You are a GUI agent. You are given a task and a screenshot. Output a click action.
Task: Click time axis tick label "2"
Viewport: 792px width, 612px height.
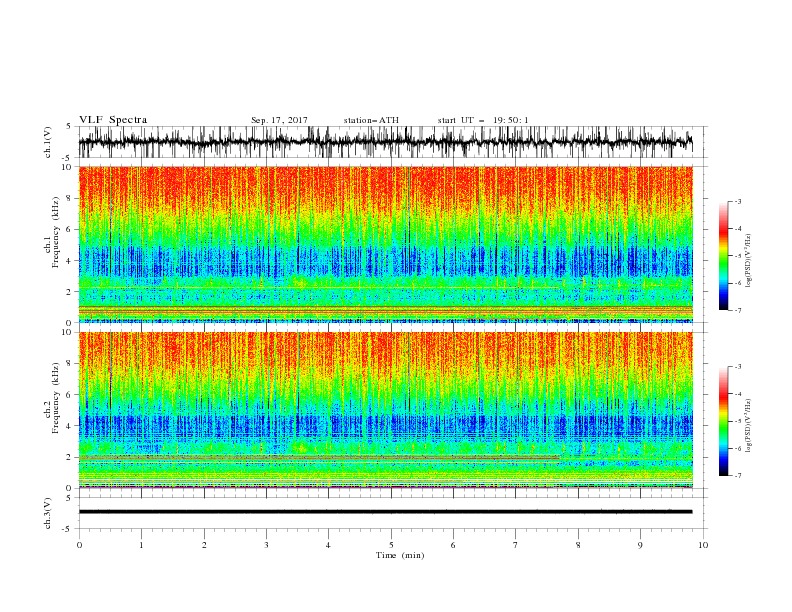(x=204, y=545)
